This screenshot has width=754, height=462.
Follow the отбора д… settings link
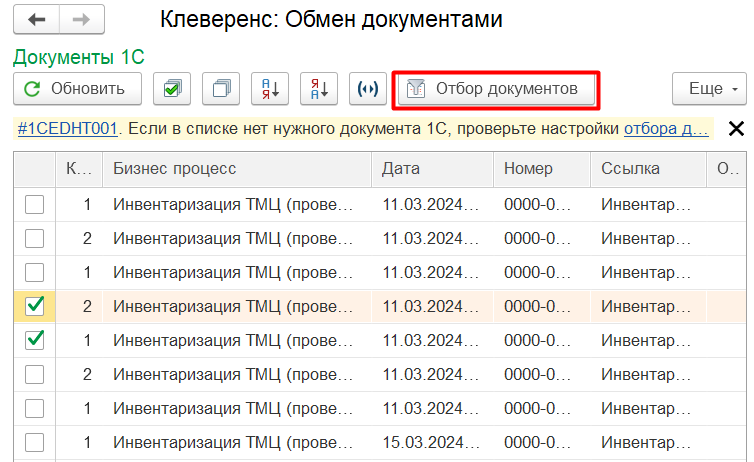pyautogui.click(x=666, y=129)
